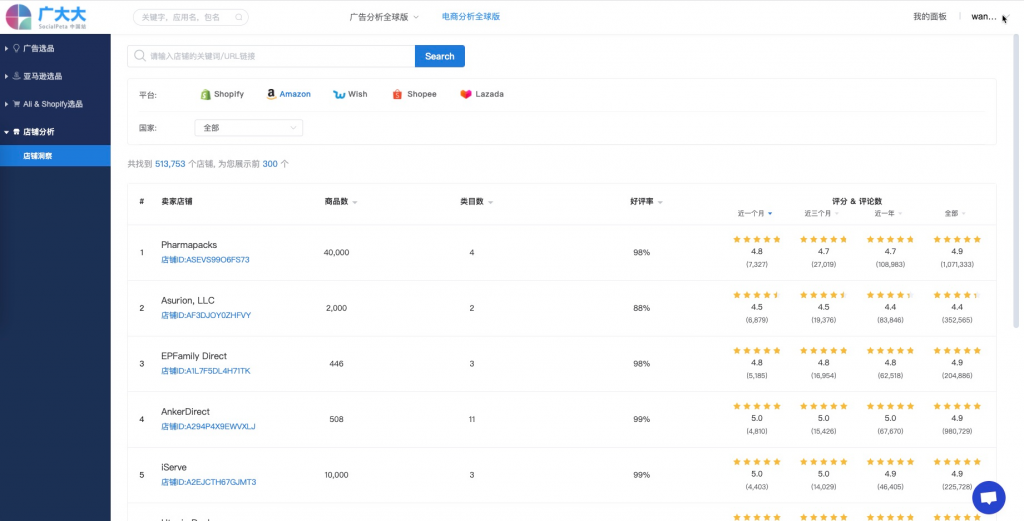Click the icon beside 亚马逊选品
Viewport: 1024px width, 521px height.
[16, 76]
